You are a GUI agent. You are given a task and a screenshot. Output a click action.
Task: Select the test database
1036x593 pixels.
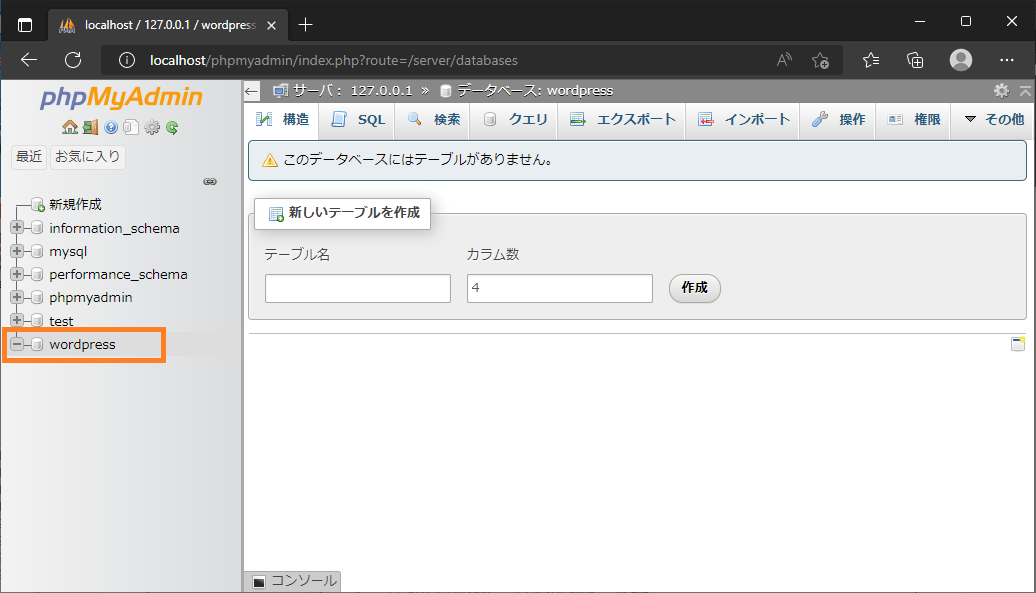(x=61, y=321)
